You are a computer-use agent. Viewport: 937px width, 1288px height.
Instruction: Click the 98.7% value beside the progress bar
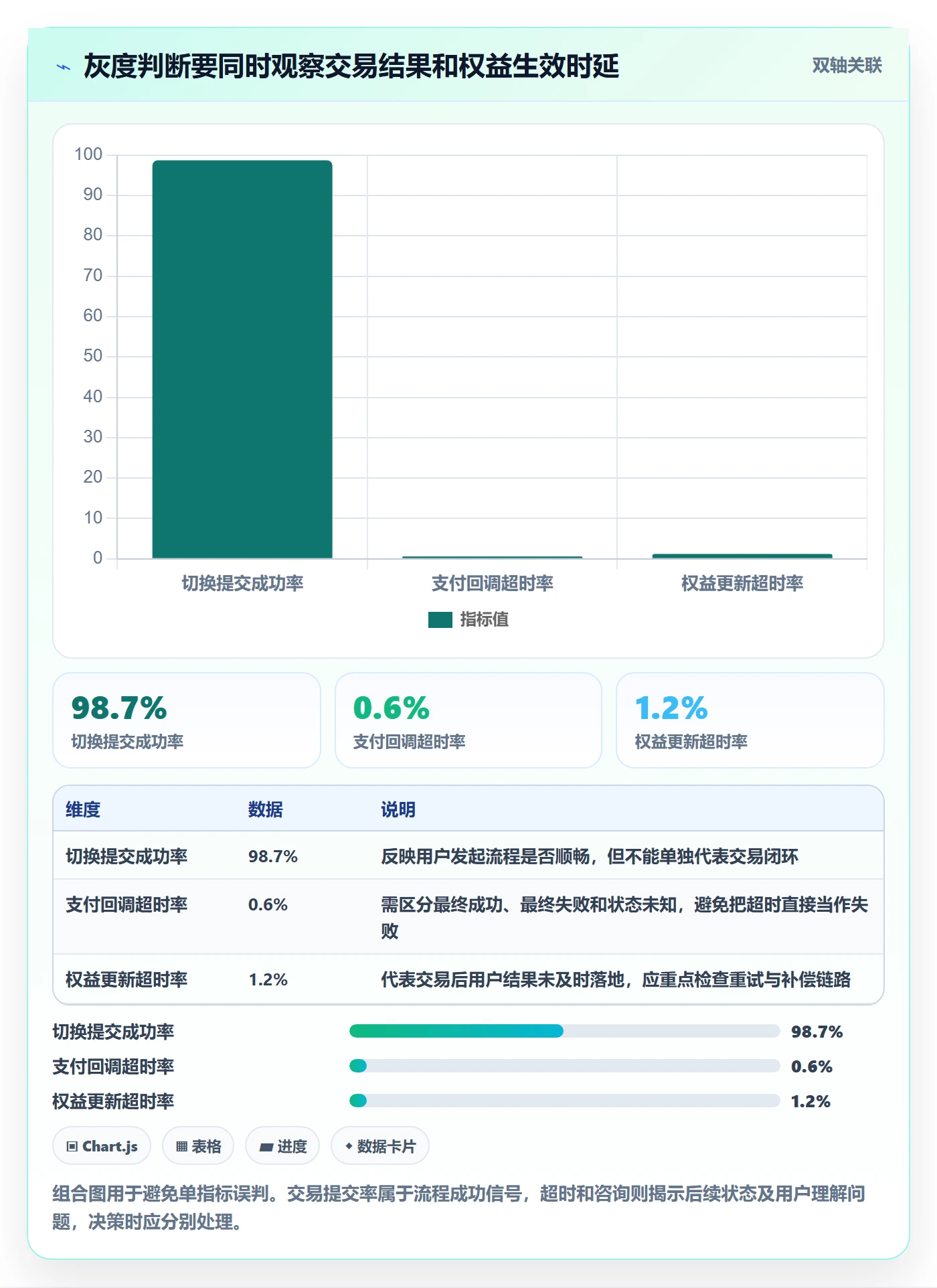pos(817,1032)
